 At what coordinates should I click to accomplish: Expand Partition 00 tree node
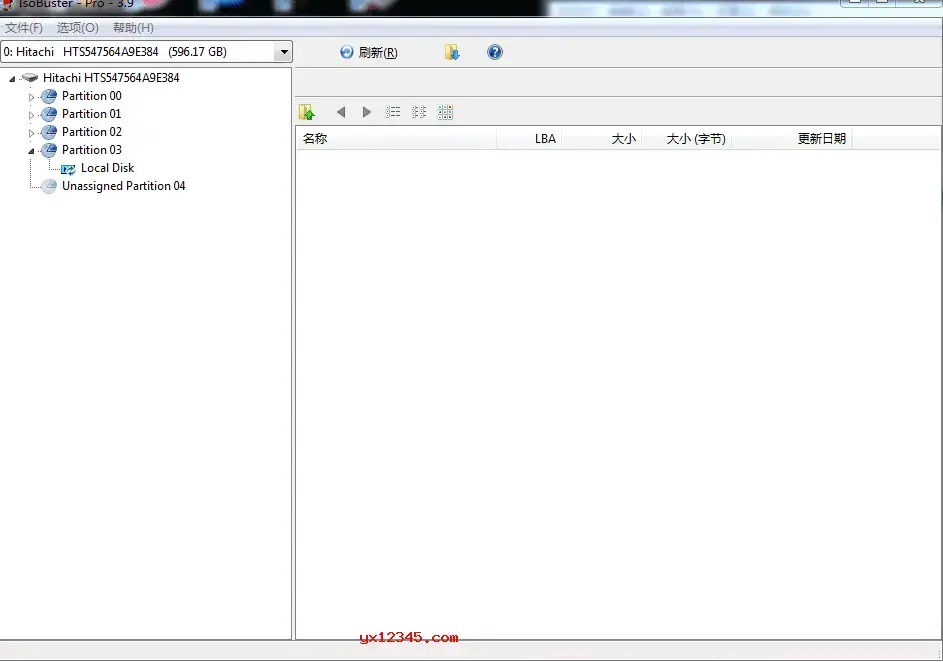coord(31,97)
